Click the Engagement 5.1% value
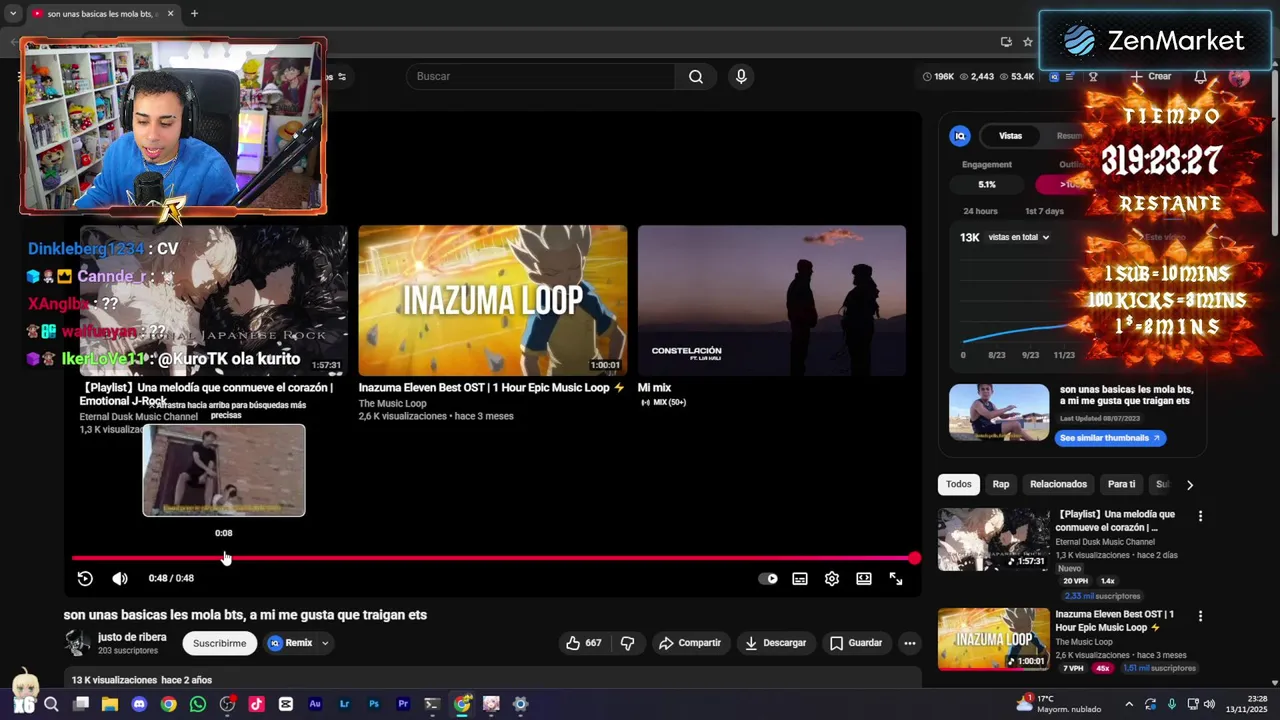 [987, 185]
